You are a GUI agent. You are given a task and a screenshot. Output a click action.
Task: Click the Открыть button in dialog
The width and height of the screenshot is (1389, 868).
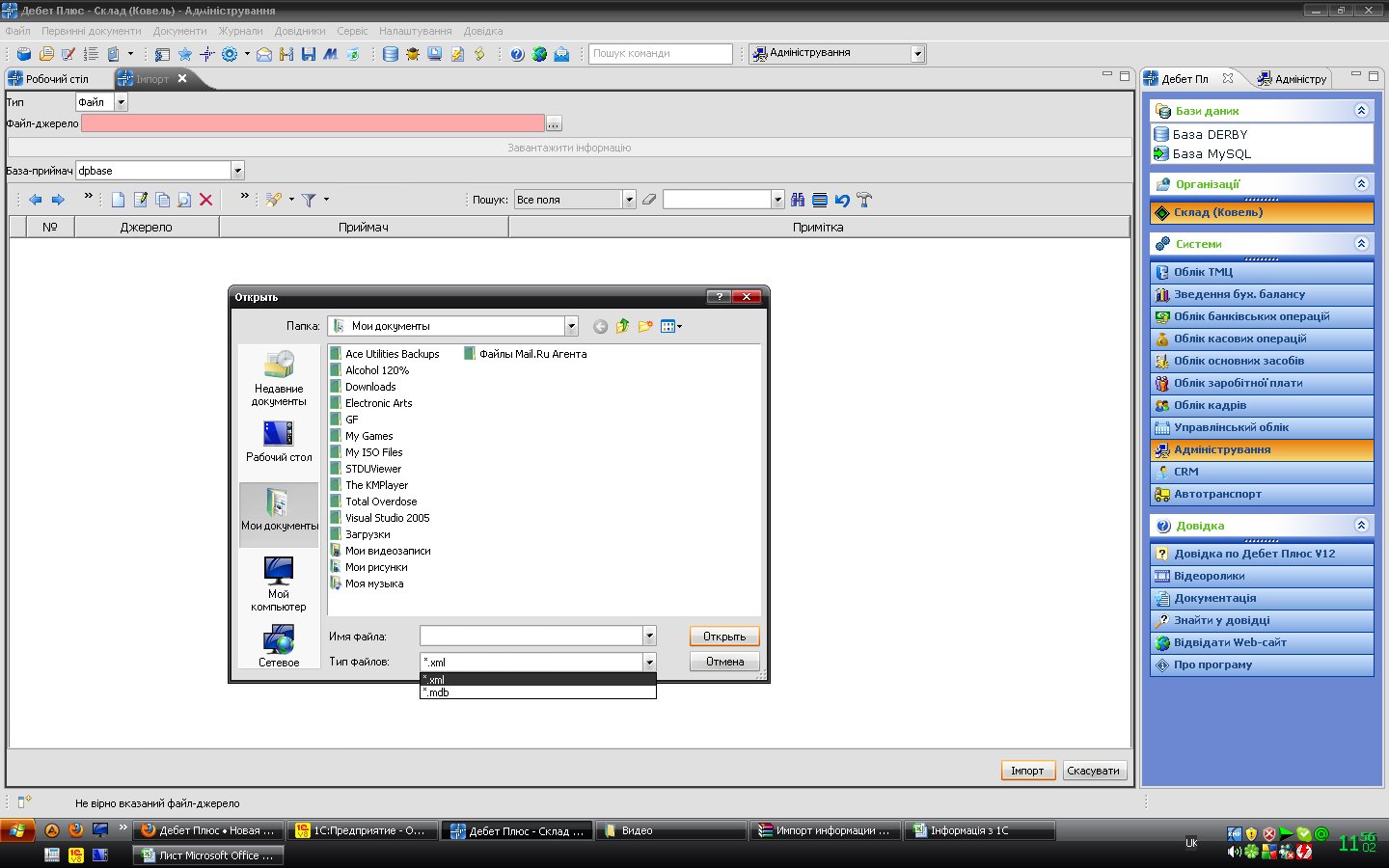click(724, 637)
